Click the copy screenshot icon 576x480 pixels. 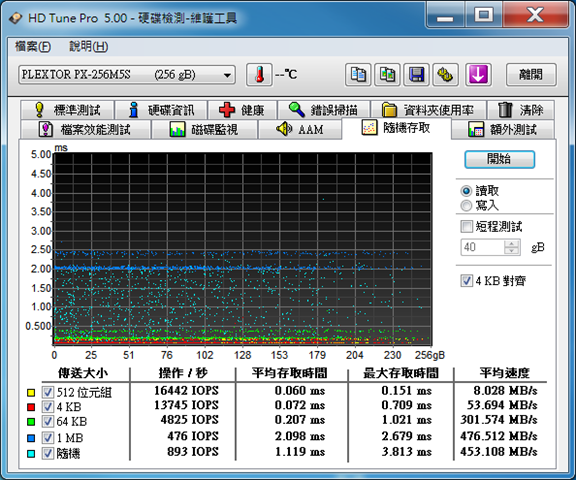pyautogui.click(x=387, y=75)
